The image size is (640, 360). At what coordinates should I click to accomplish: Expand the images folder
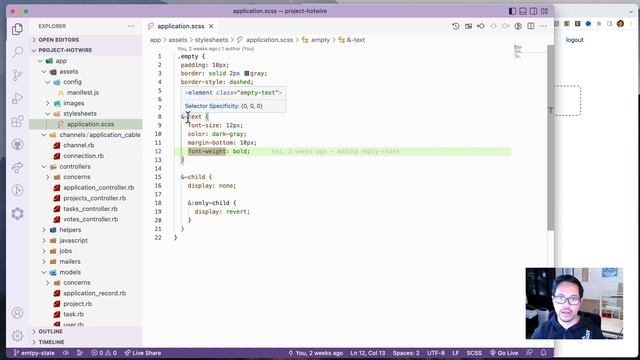(x=73, y=103)
